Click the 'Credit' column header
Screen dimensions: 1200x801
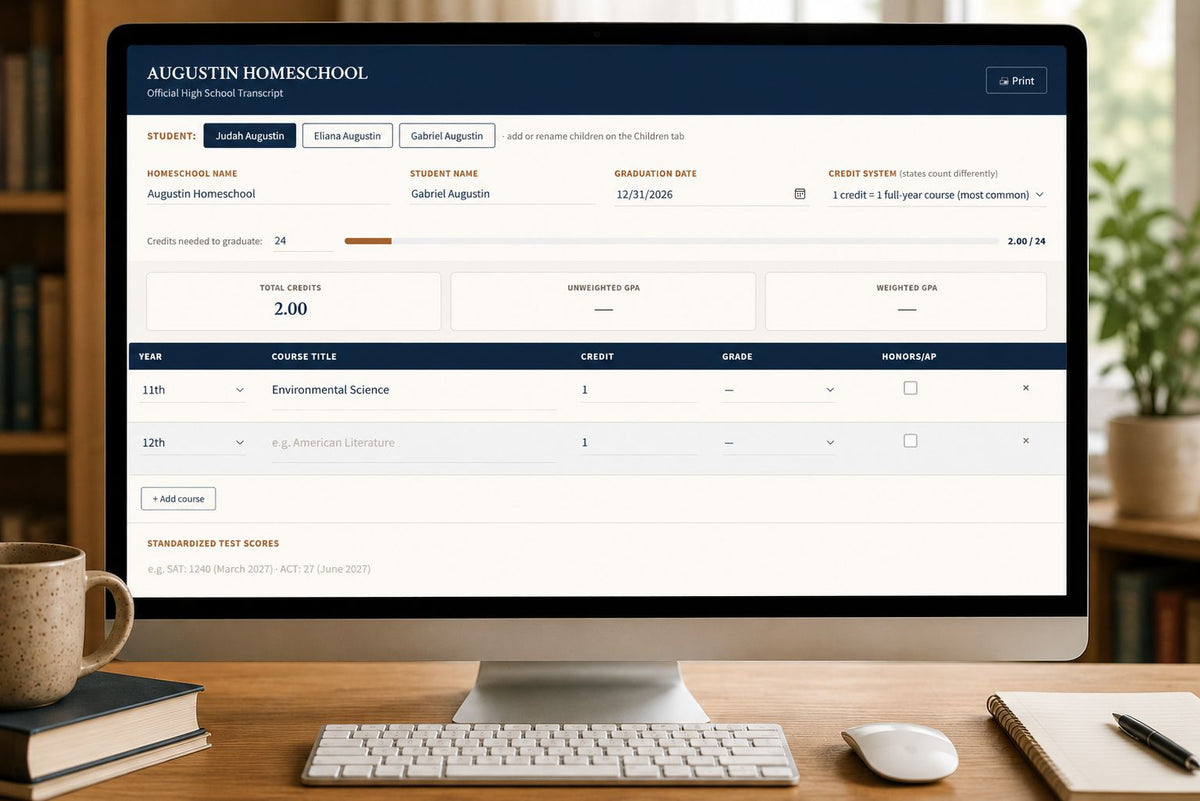pyautogui.click(x=597, y=356)
